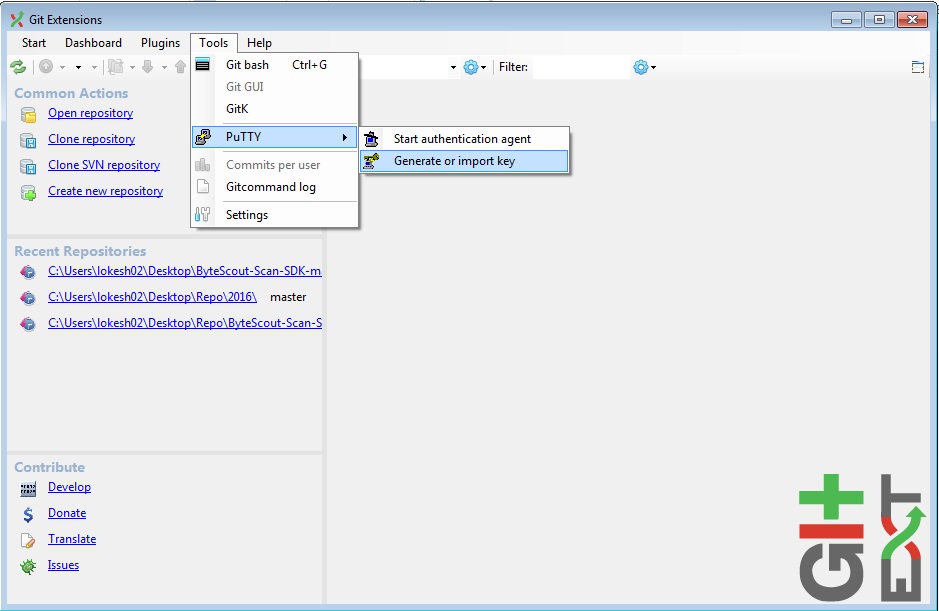Image resolution: width=939 pixels, height=611 pixels.
Task: Click the gear icon left of Filter
Action: 471,67
